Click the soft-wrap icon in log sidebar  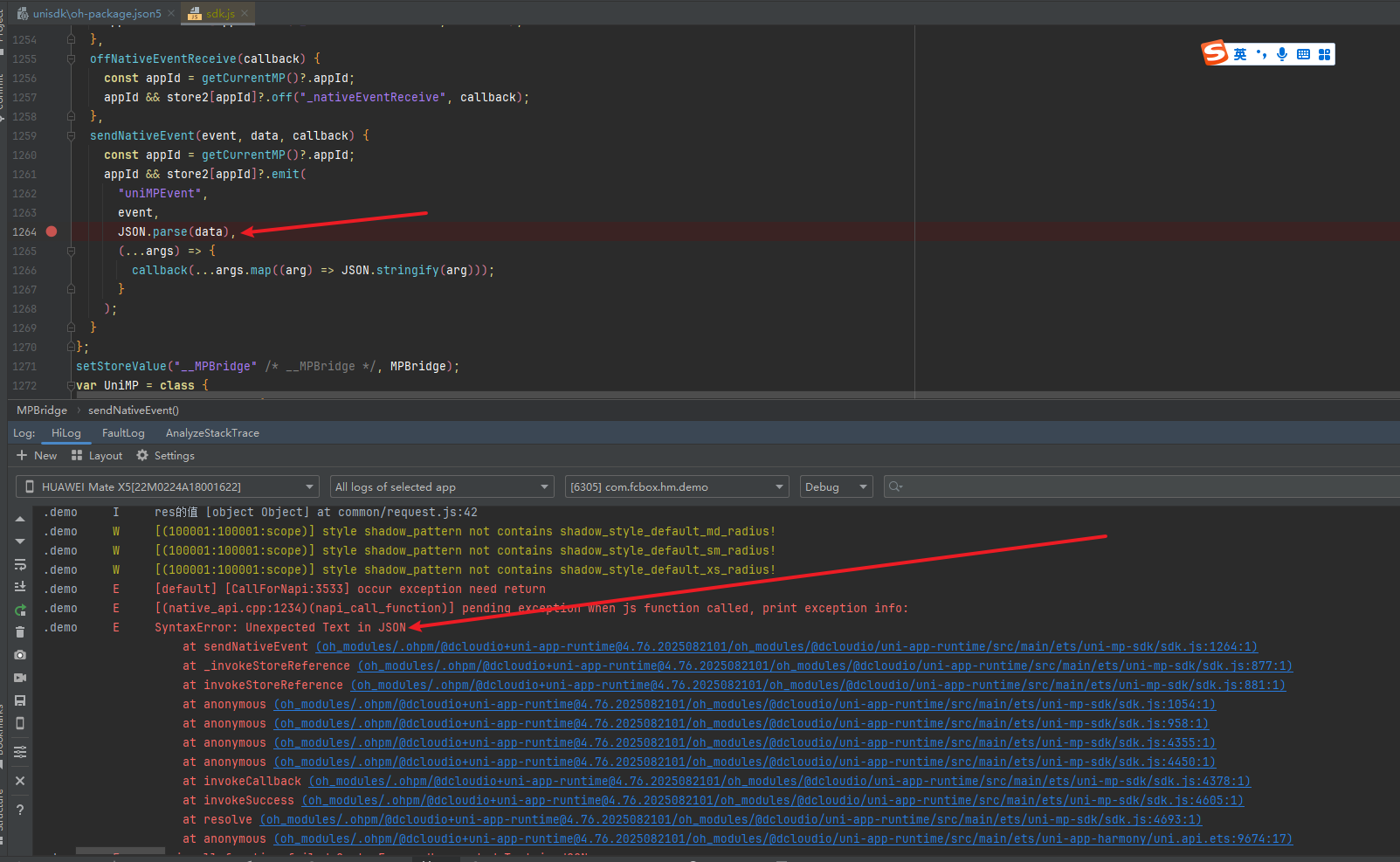click(20, 564)
